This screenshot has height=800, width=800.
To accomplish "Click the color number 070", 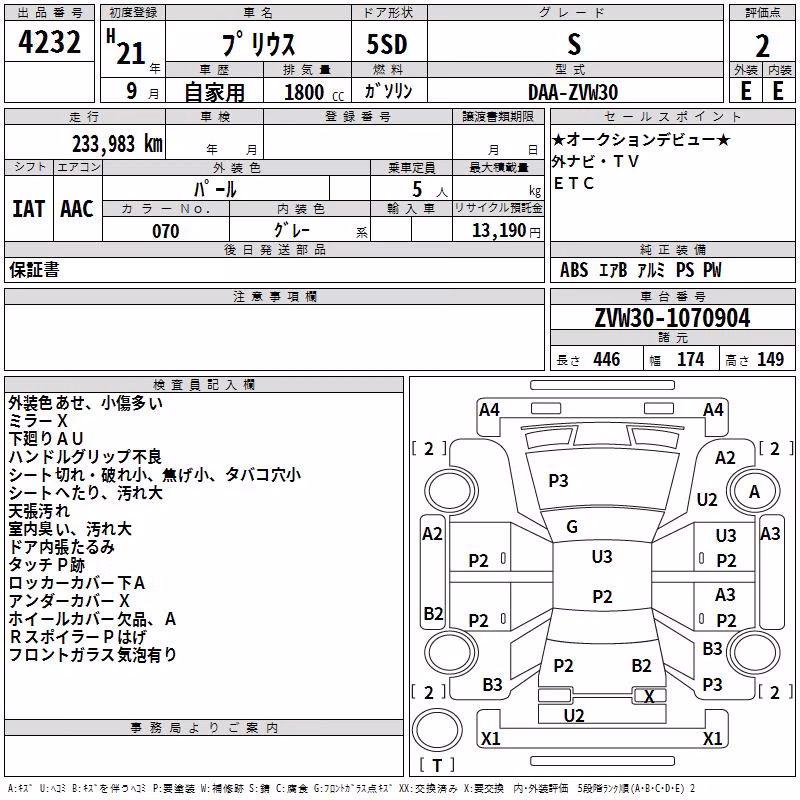I will tap(166, 231).
